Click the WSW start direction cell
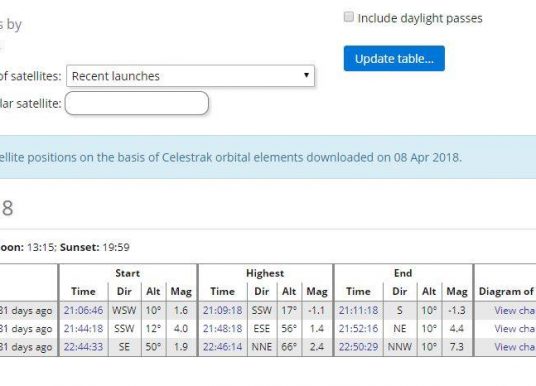536x386 pixels. (124, 310)
